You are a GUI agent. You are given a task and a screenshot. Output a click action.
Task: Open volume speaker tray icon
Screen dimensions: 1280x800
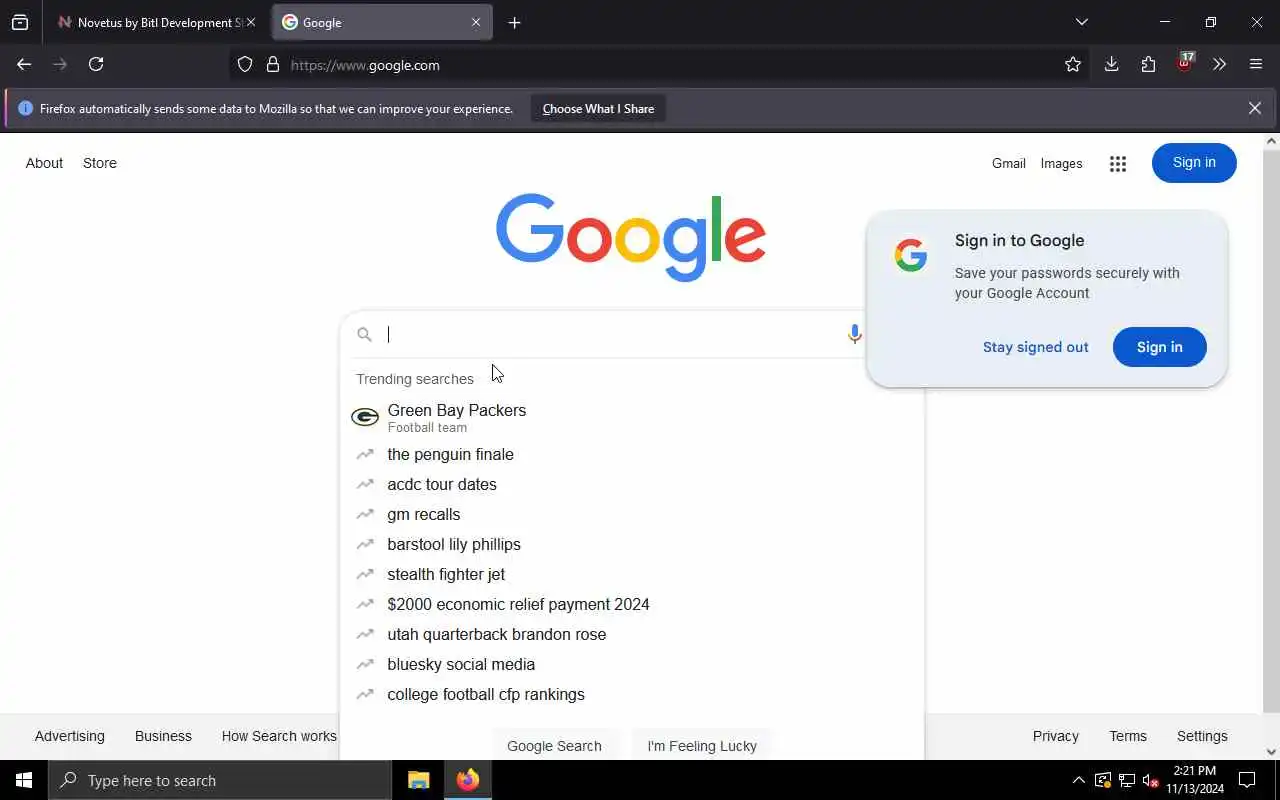click(1150, 780)
